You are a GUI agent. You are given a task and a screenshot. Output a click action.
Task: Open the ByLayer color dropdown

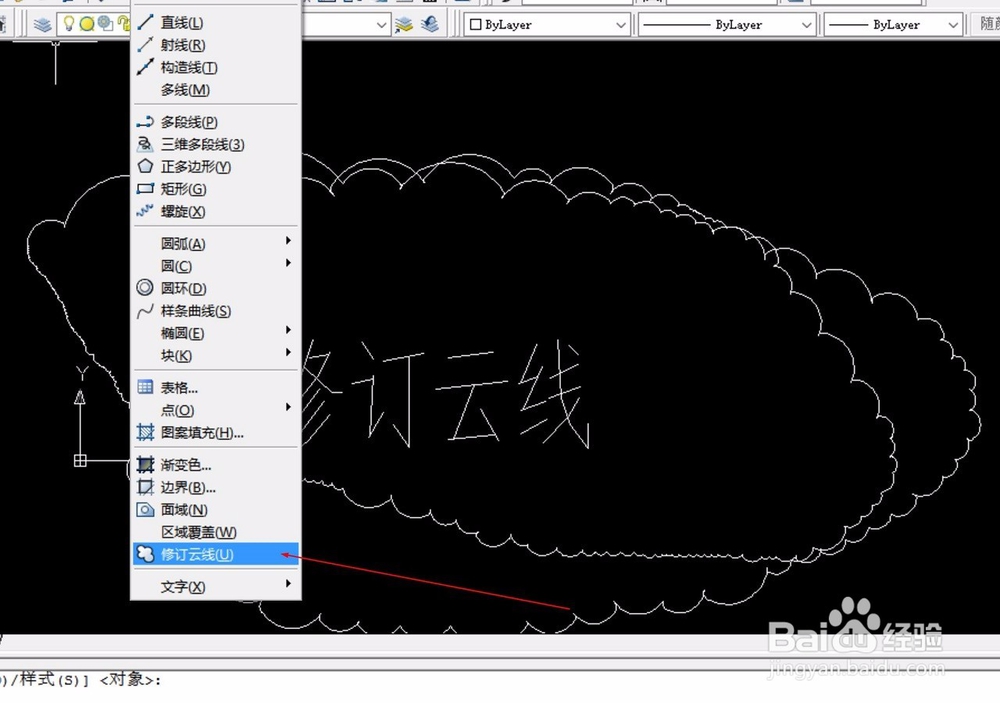pyautogui.click(x=547, y=25)
